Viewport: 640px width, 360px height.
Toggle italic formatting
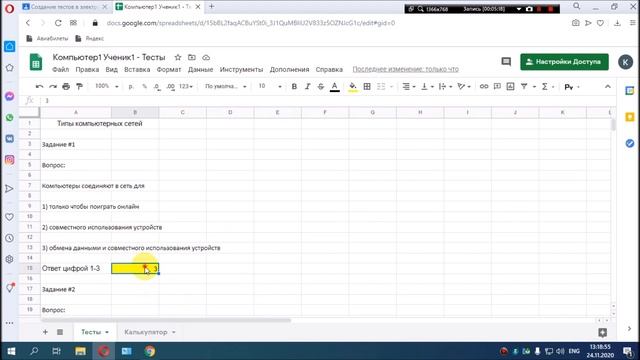308,87
